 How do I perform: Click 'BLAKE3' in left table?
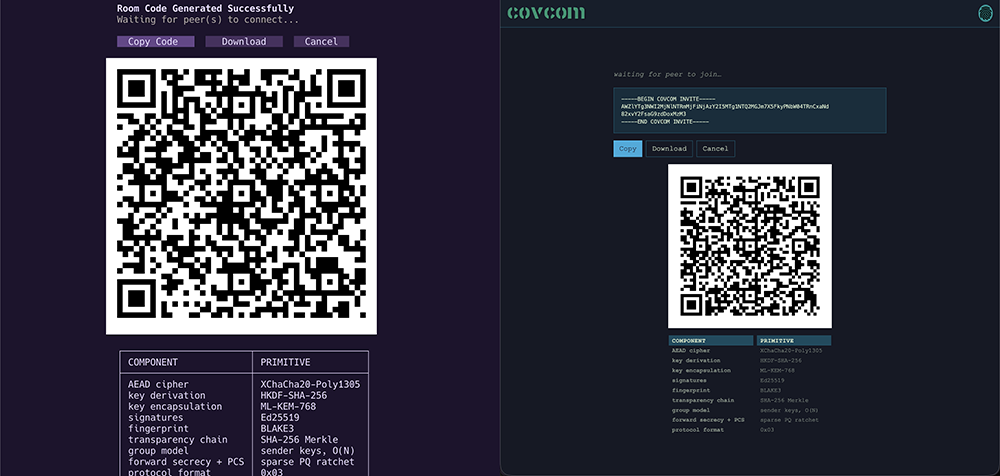[x=277, y=429]
